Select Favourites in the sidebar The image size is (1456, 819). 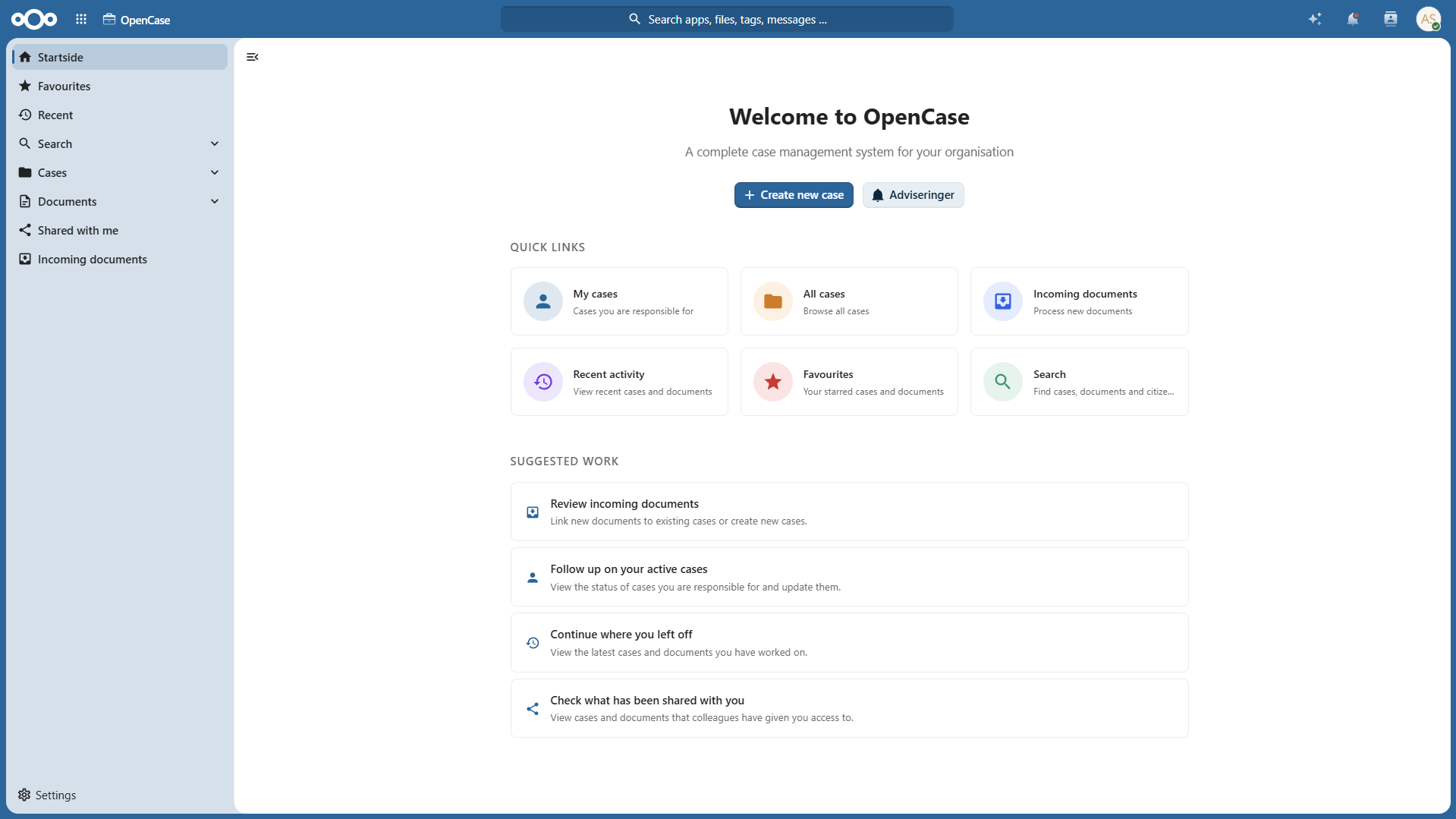tap(120, 86)
